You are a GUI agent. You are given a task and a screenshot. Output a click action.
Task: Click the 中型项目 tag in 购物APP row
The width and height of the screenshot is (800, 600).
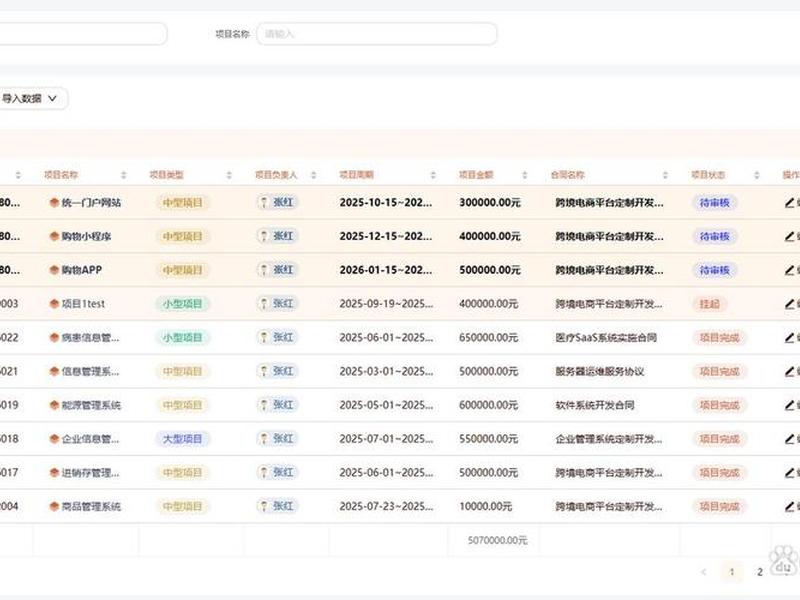click(x=182, y=270)
